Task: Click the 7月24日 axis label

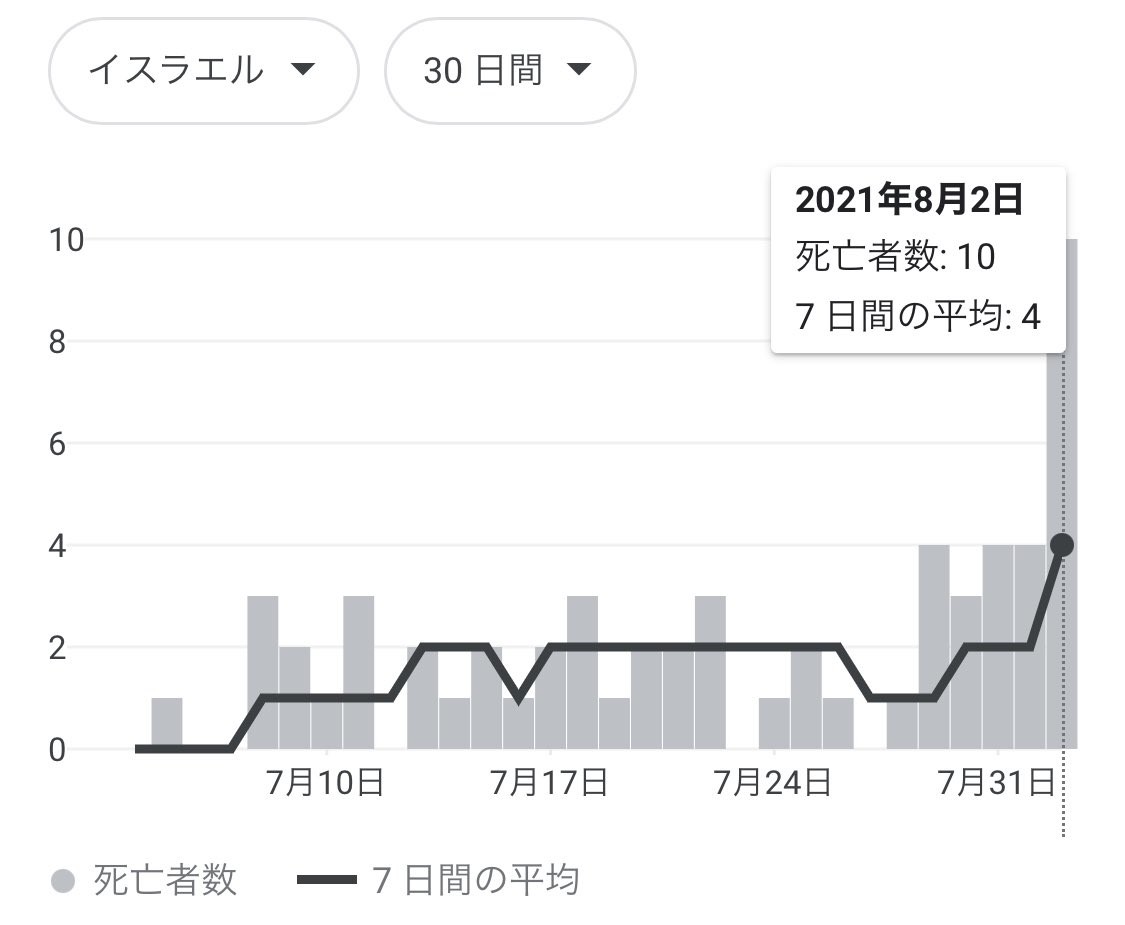Action: click(x=773, y=782)
